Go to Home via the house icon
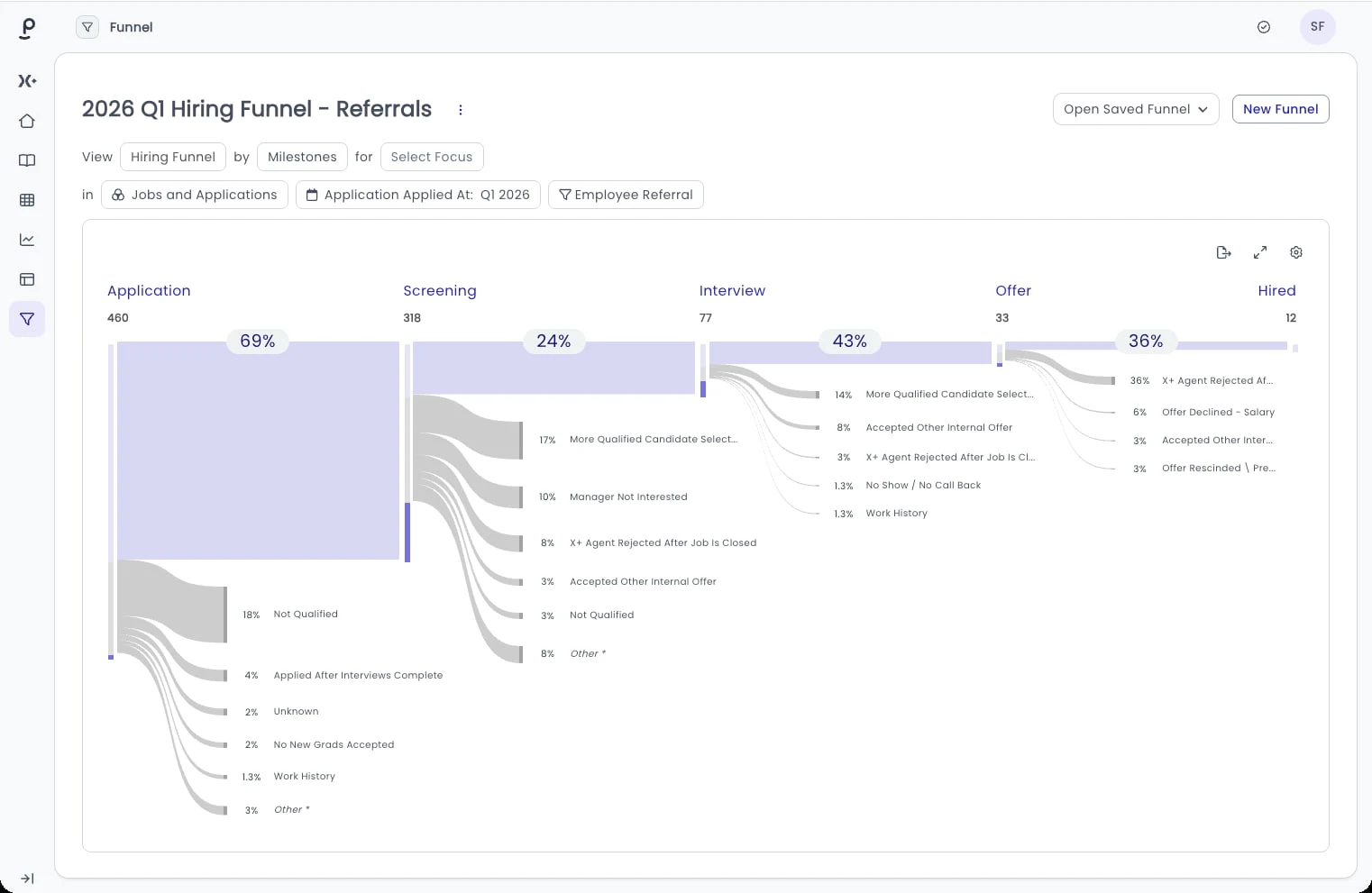The width and height of the screenshot is (1372, 893). coord(27,121)
